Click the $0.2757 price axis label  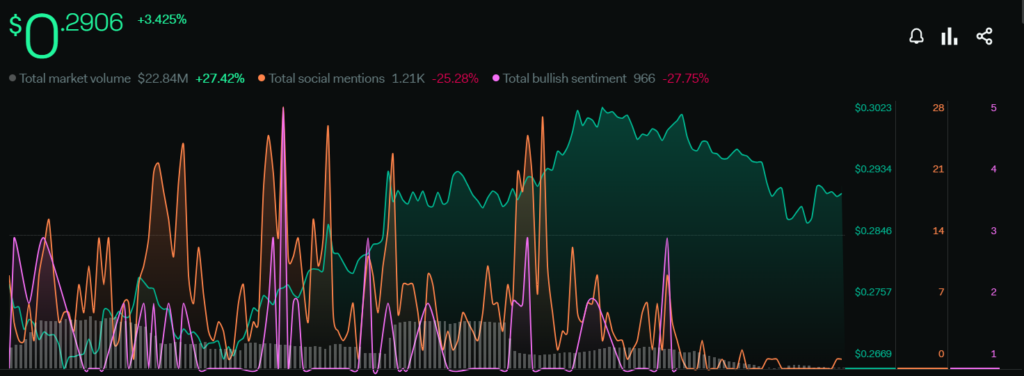(x=873, y=292)
